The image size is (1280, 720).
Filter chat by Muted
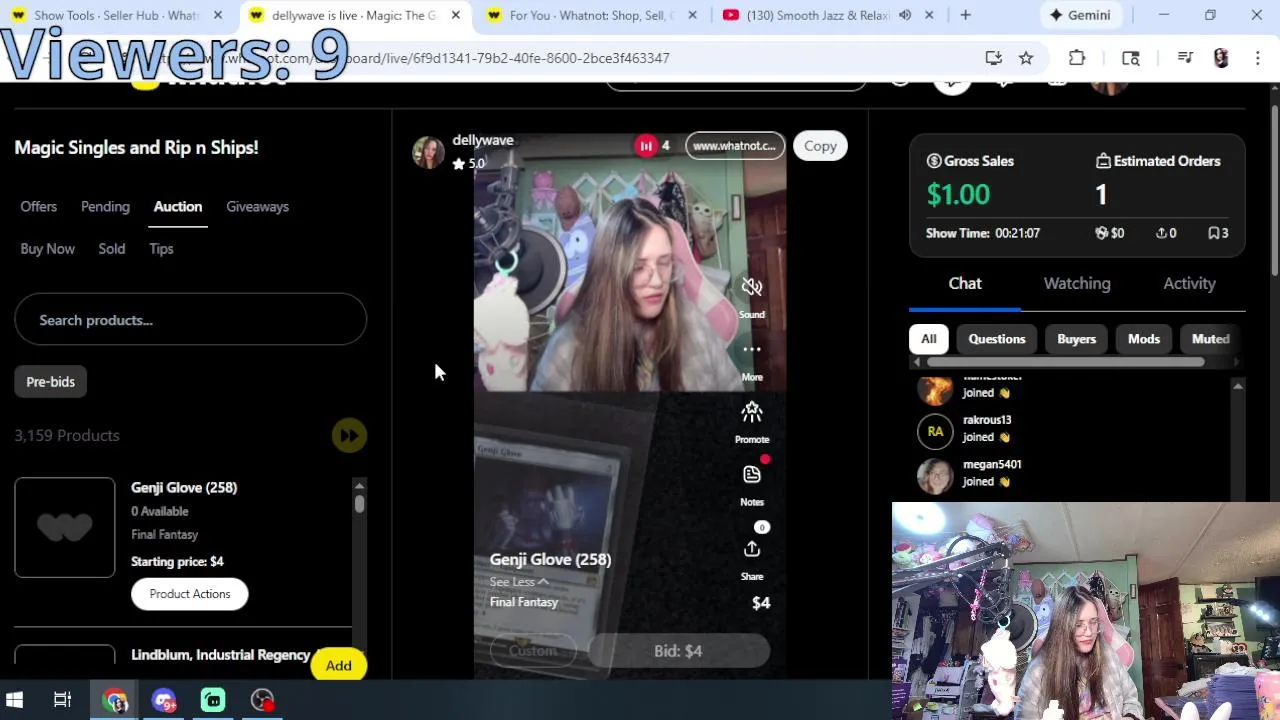click(x=1210, y=339)
